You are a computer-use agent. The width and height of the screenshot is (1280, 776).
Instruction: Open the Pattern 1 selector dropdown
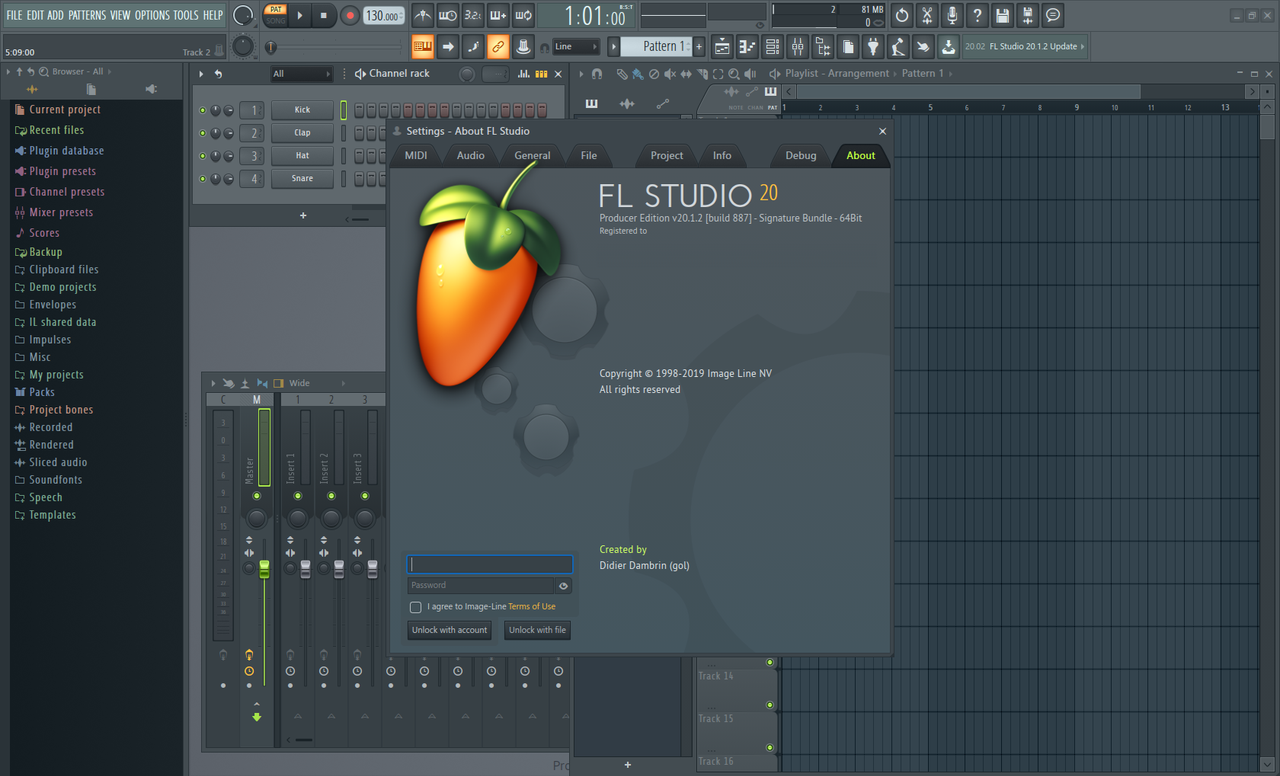point(655,46)
